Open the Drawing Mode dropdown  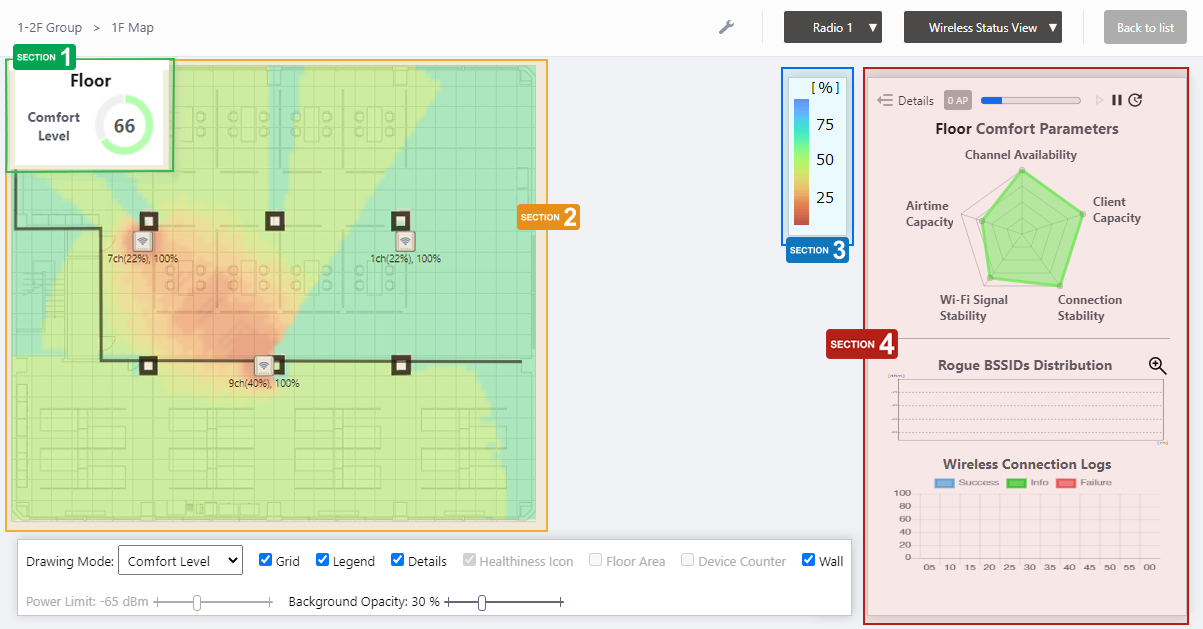click(x=180, y=560)
